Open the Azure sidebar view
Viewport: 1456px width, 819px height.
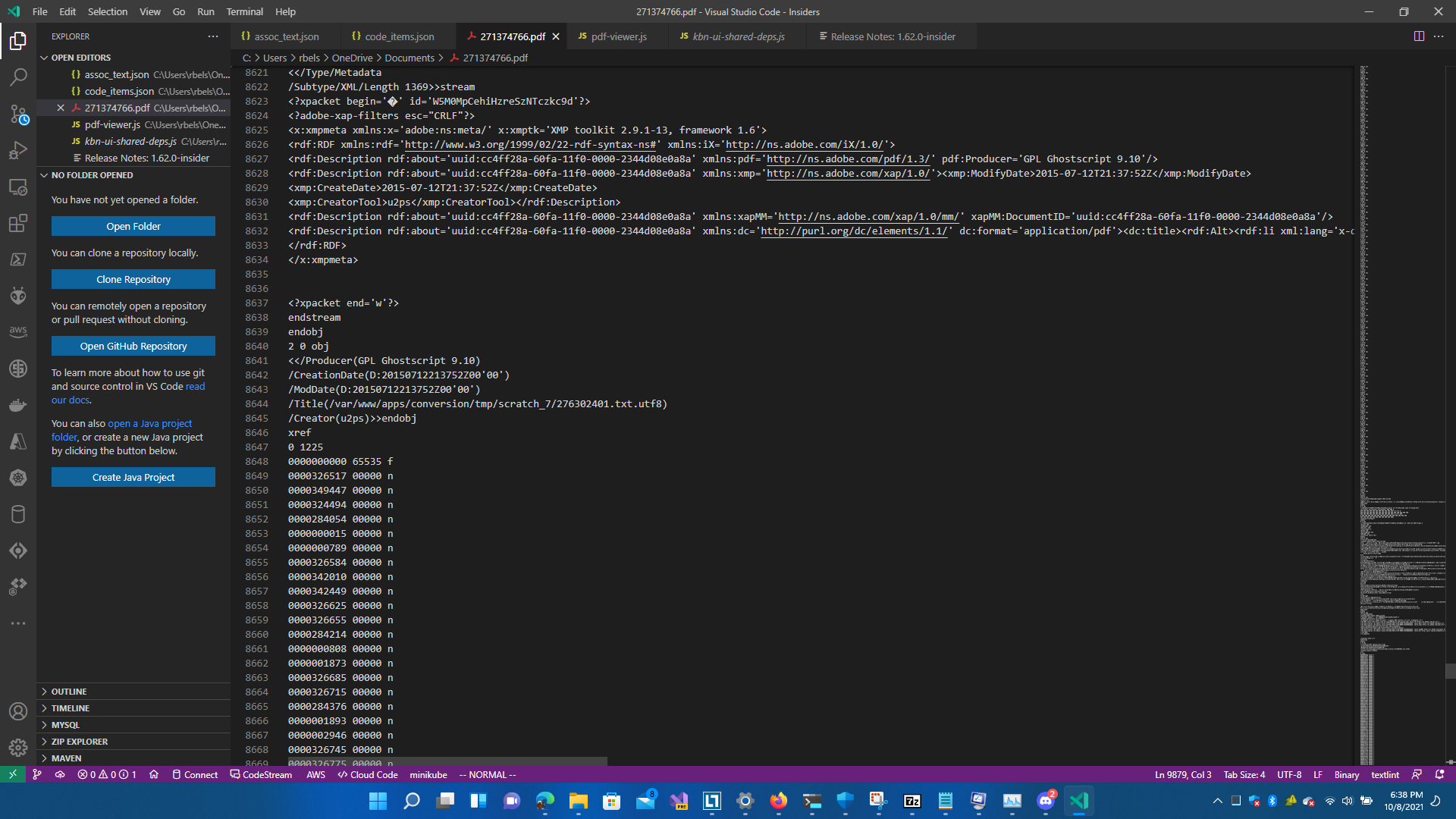(x=18, y=441)
